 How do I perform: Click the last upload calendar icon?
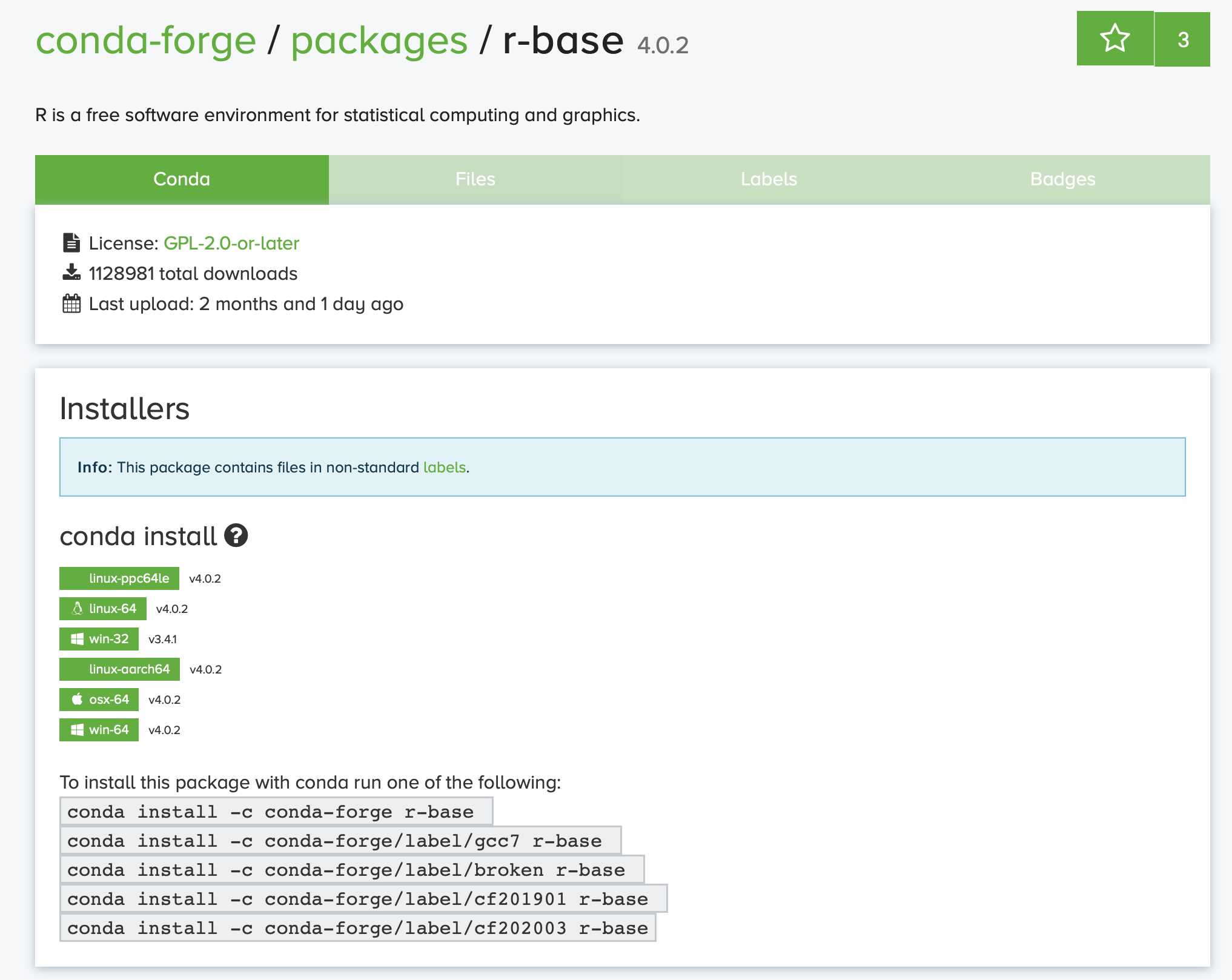pos(71,303)
